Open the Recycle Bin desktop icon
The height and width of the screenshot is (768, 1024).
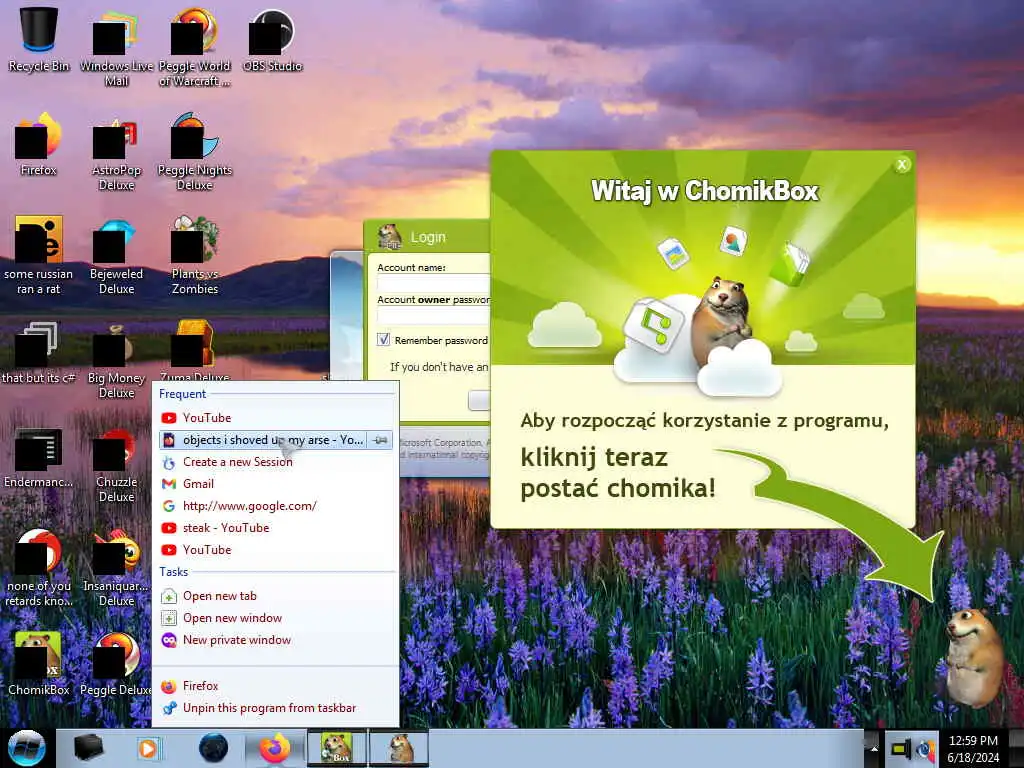click(x=39, y=39)
